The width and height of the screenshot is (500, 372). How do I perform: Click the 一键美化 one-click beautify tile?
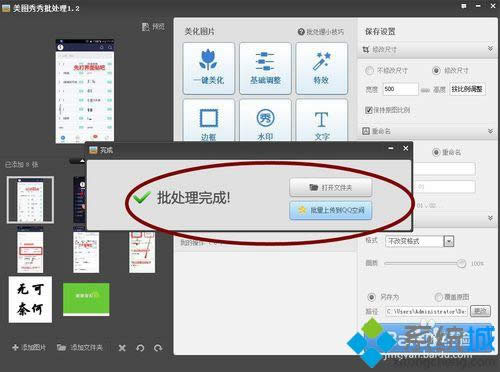pos(209,68)
